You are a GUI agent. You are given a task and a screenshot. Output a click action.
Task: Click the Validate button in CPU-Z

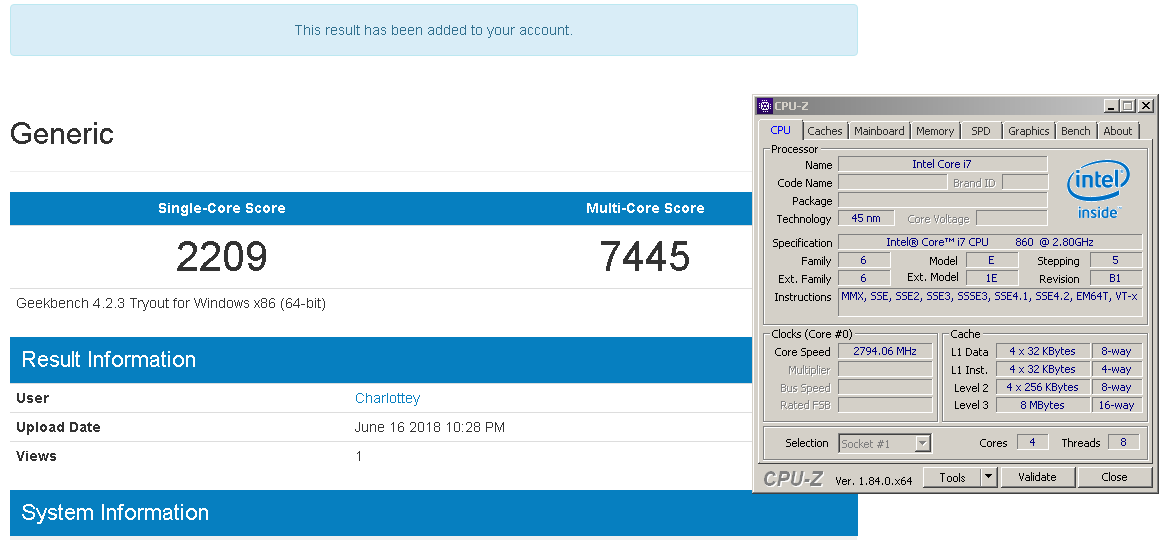(x=1037, y=477)
